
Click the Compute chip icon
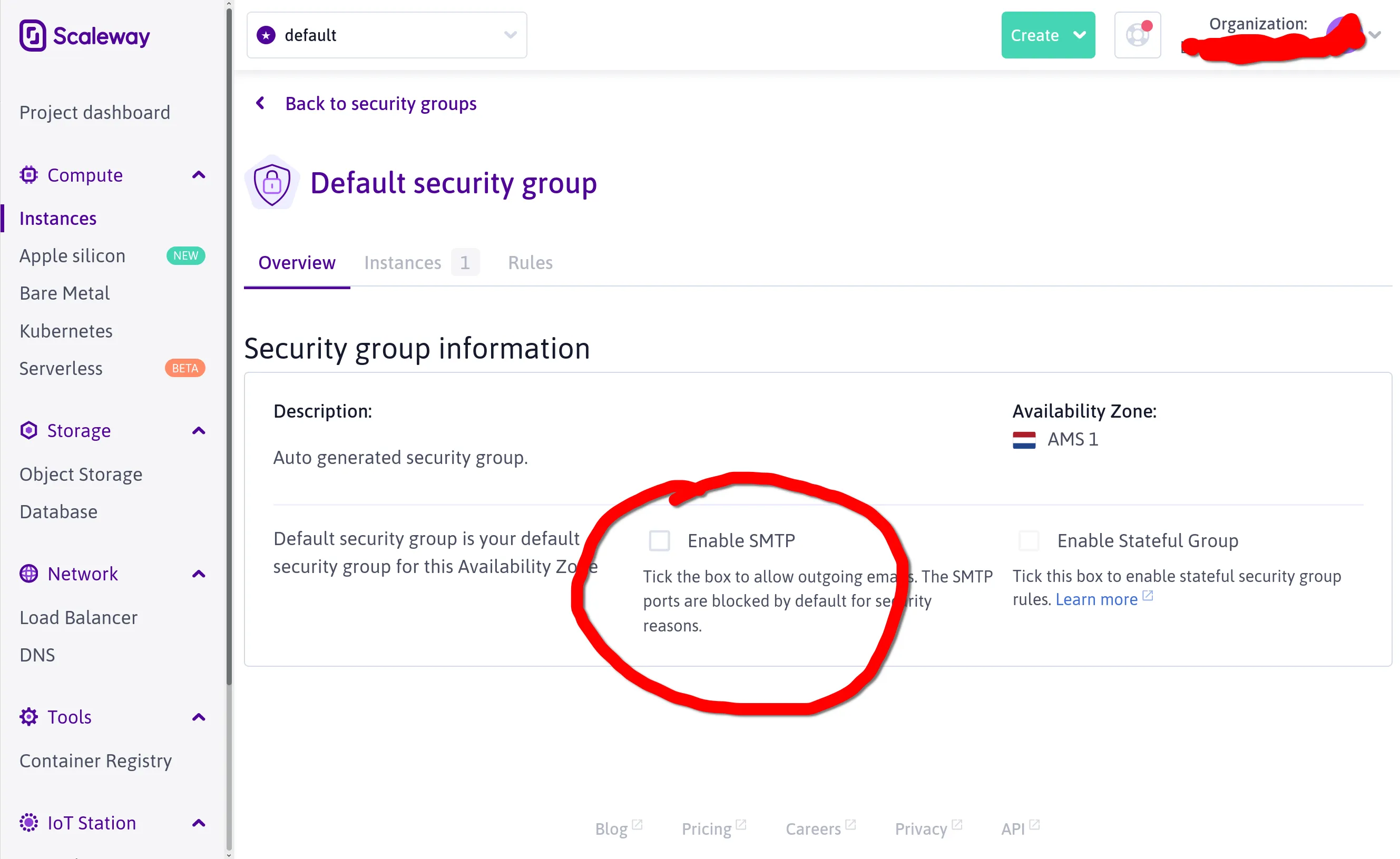28,175
